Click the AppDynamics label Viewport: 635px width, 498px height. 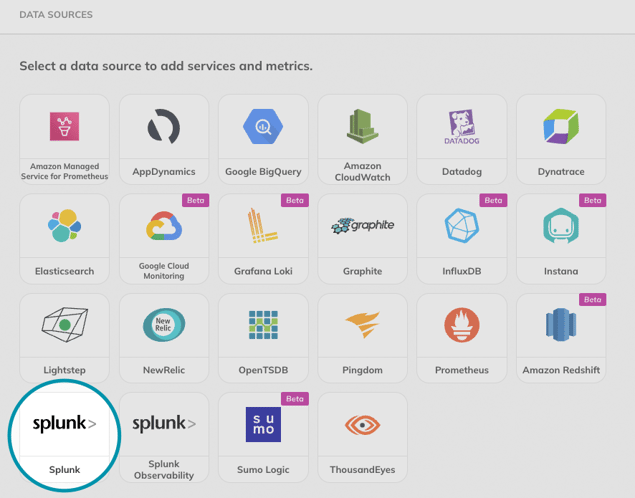coord(164,172)
